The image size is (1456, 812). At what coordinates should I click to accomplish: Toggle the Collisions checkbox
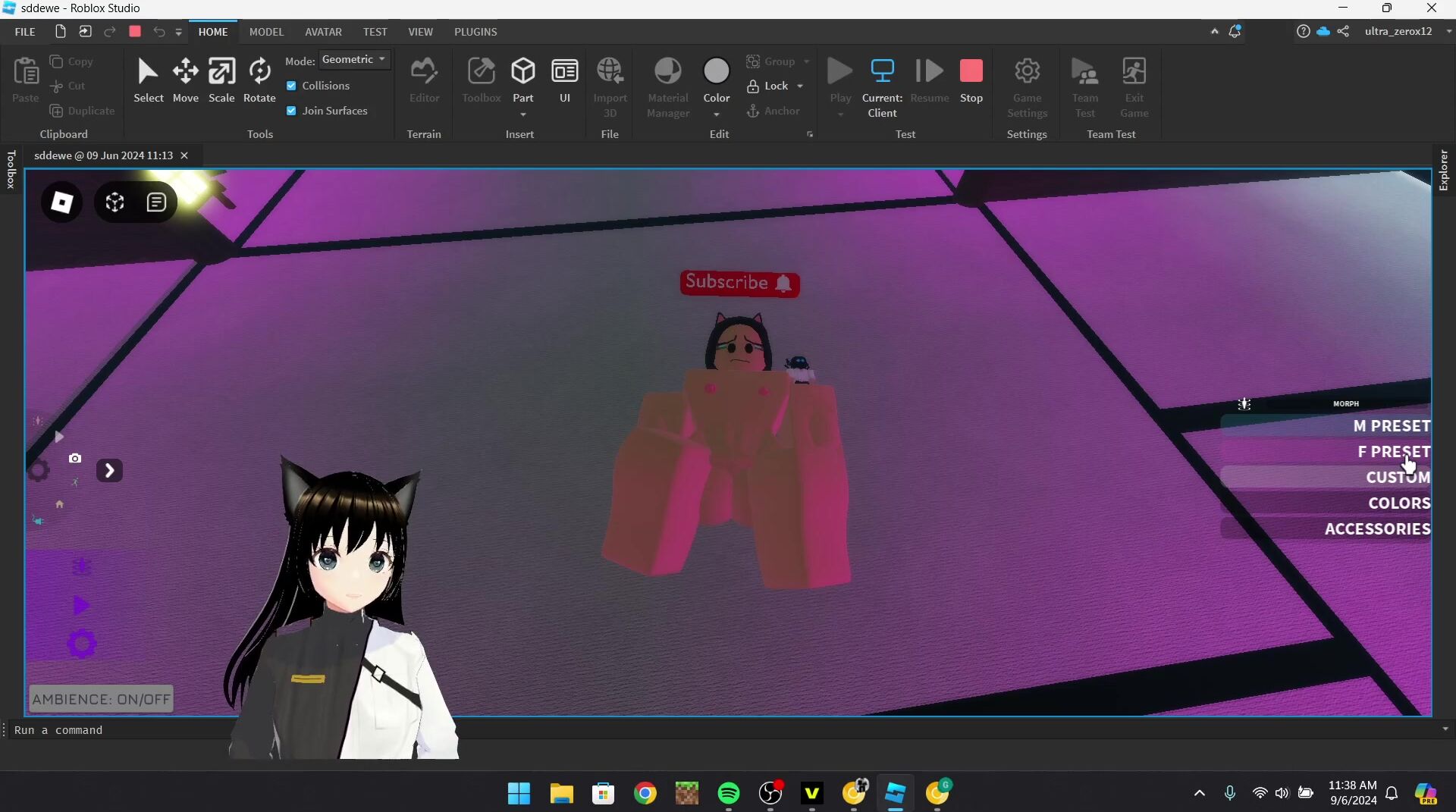291,86
